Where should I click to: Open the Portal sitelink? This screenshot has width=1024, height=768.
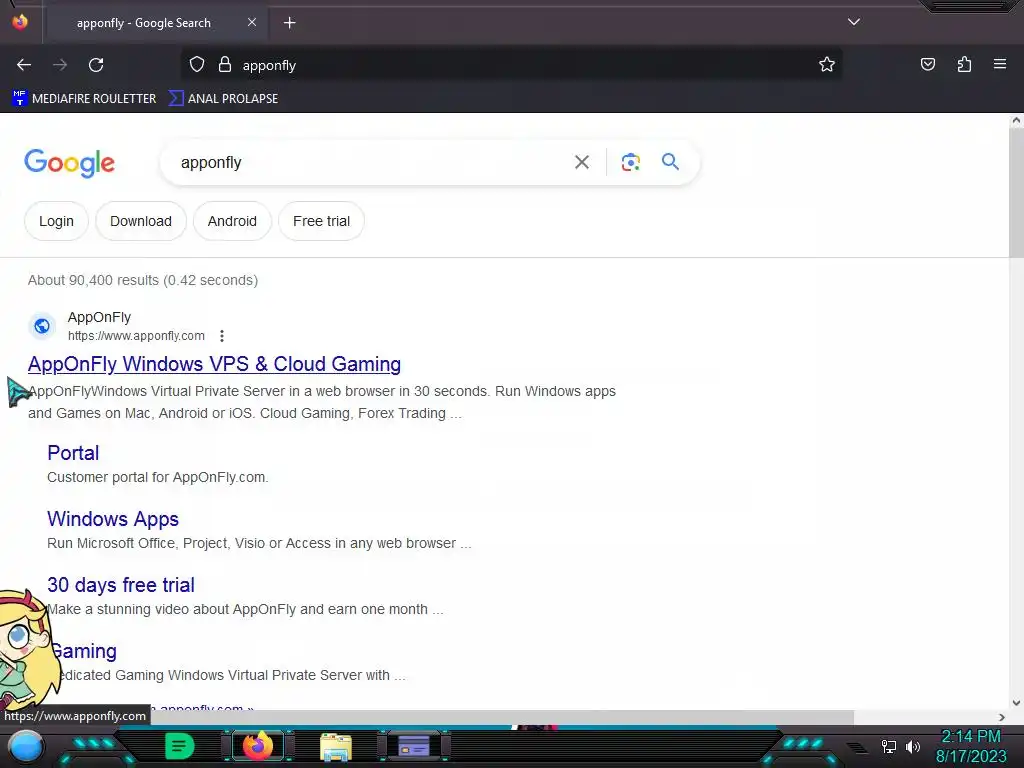[73, 453]
